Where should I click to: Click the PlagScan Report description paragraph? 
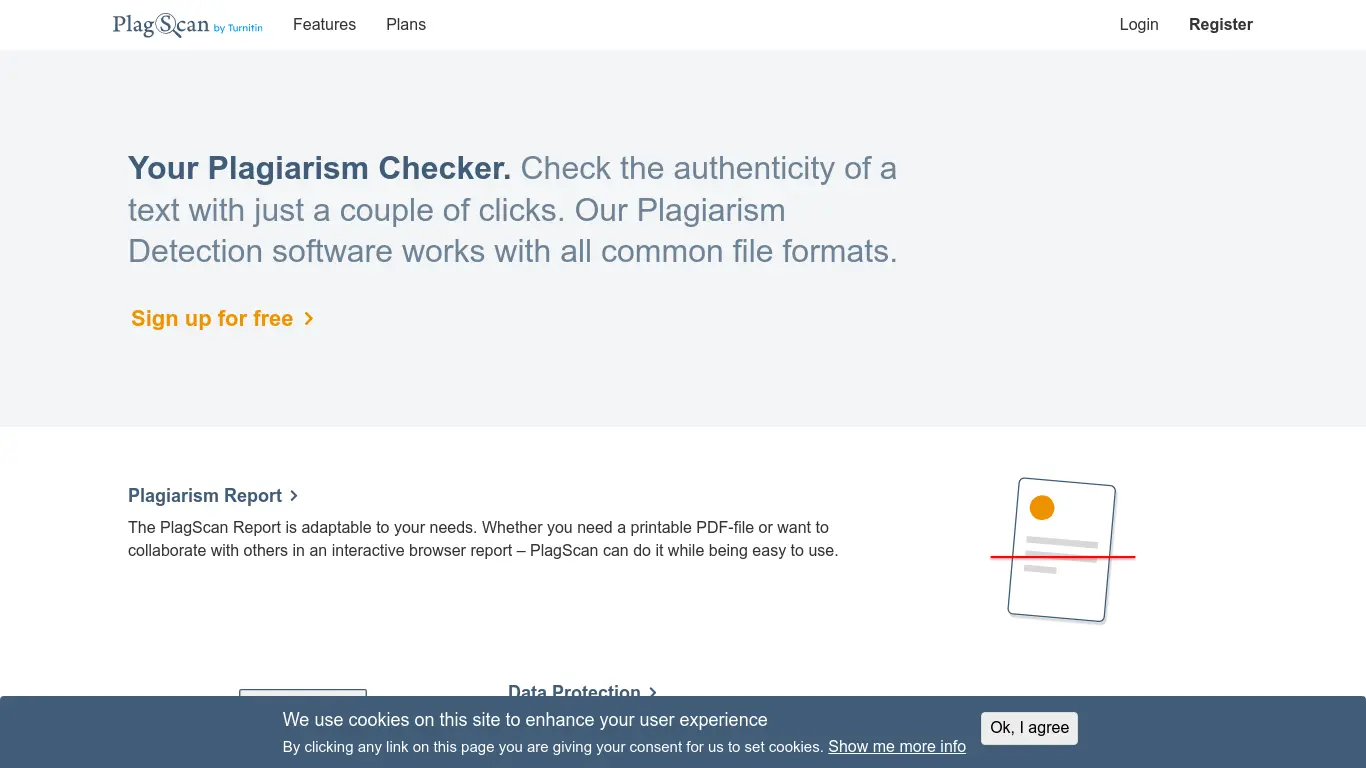[x=483, y=539]
